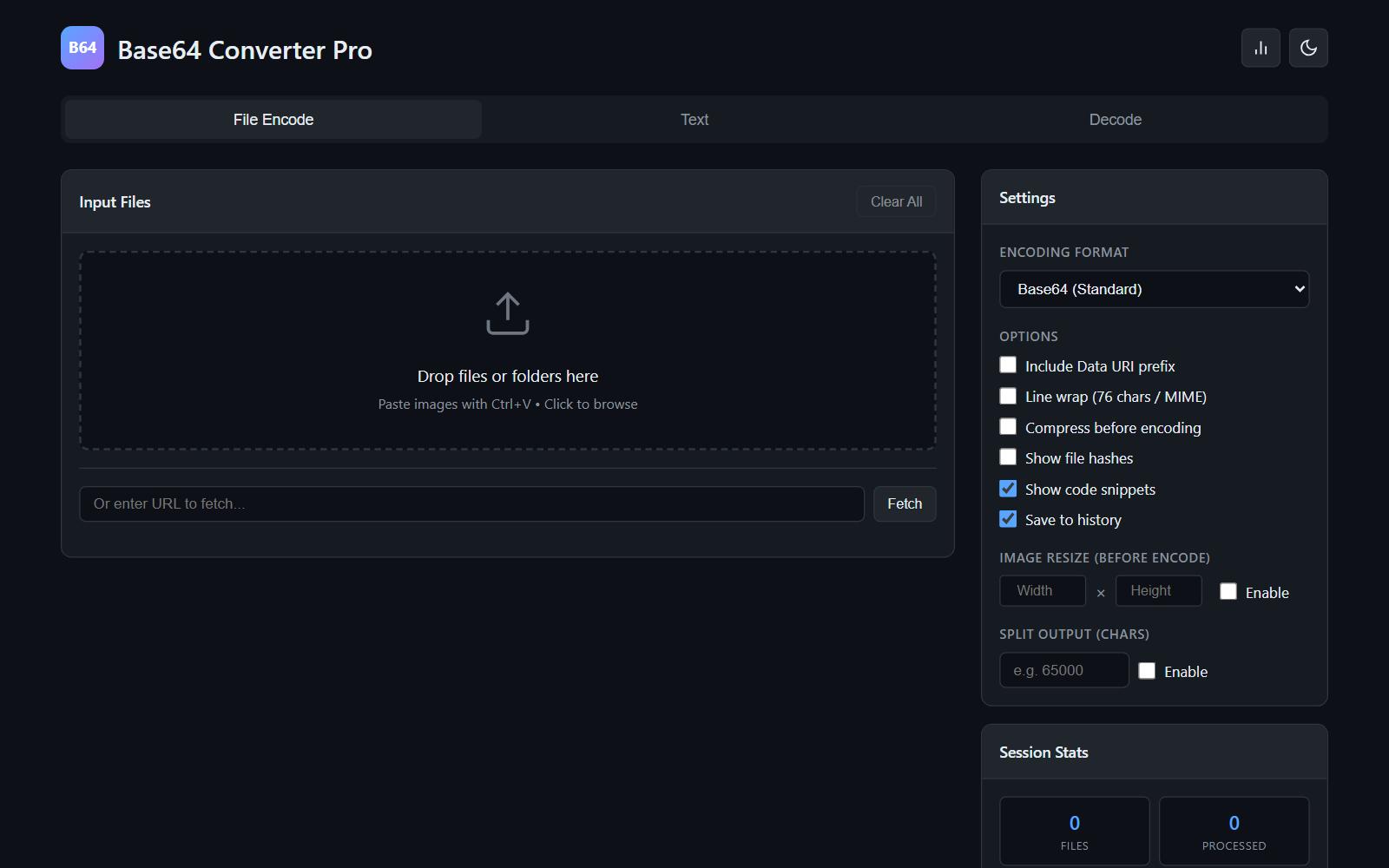Focus the image resize Width field
Viewport: 1389px width, 868px height.
(x=1042, y=590)
